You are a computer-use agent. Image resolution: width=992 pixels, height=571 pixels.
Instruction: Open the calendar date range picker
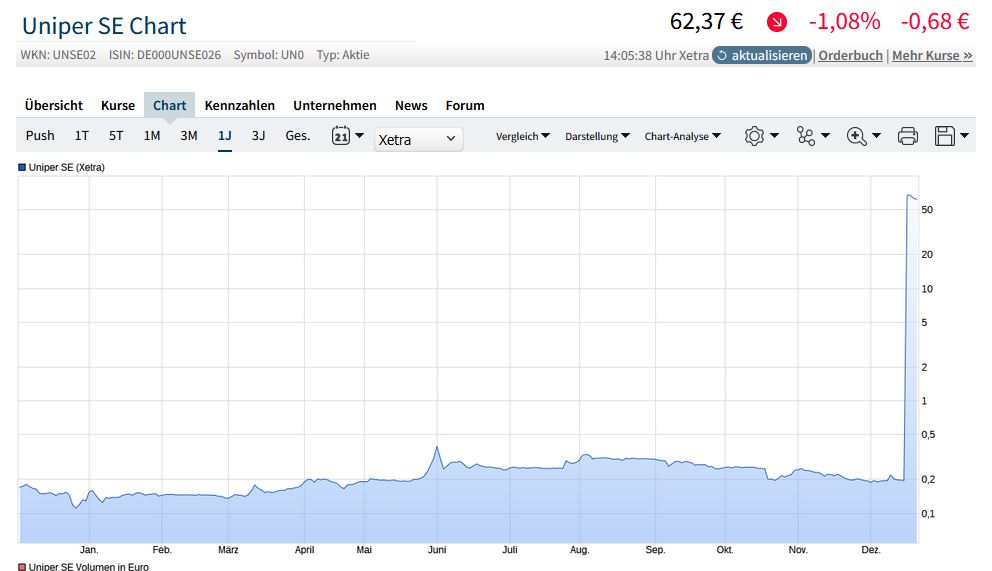[x=341, y=136]
